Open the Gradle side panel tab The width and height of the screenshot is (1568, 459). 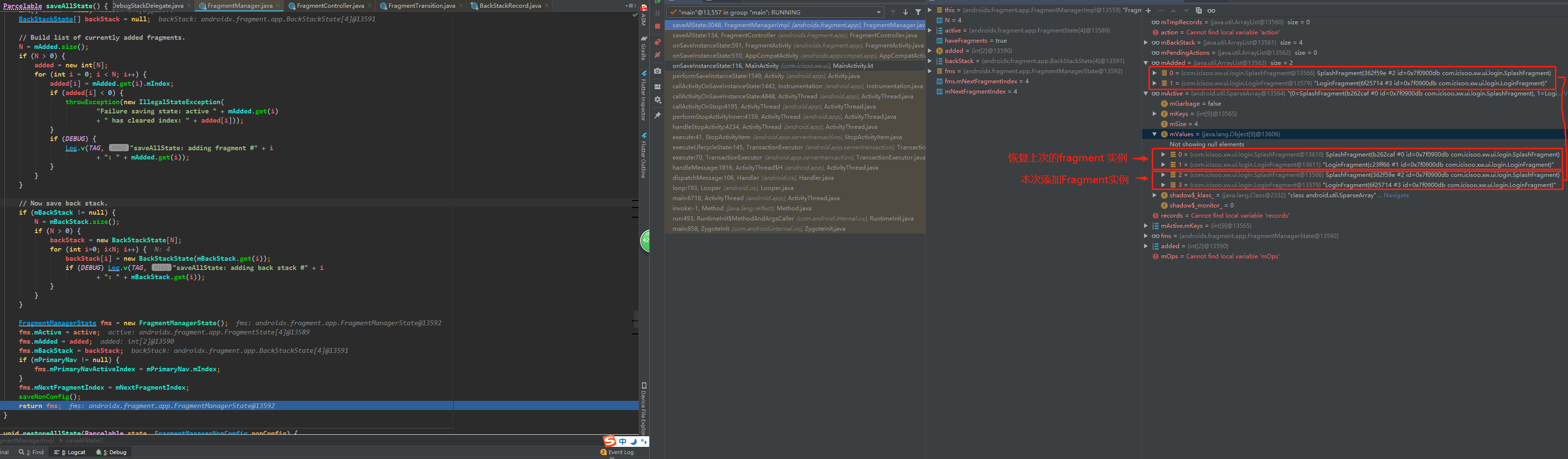click(x=643, y=48)
